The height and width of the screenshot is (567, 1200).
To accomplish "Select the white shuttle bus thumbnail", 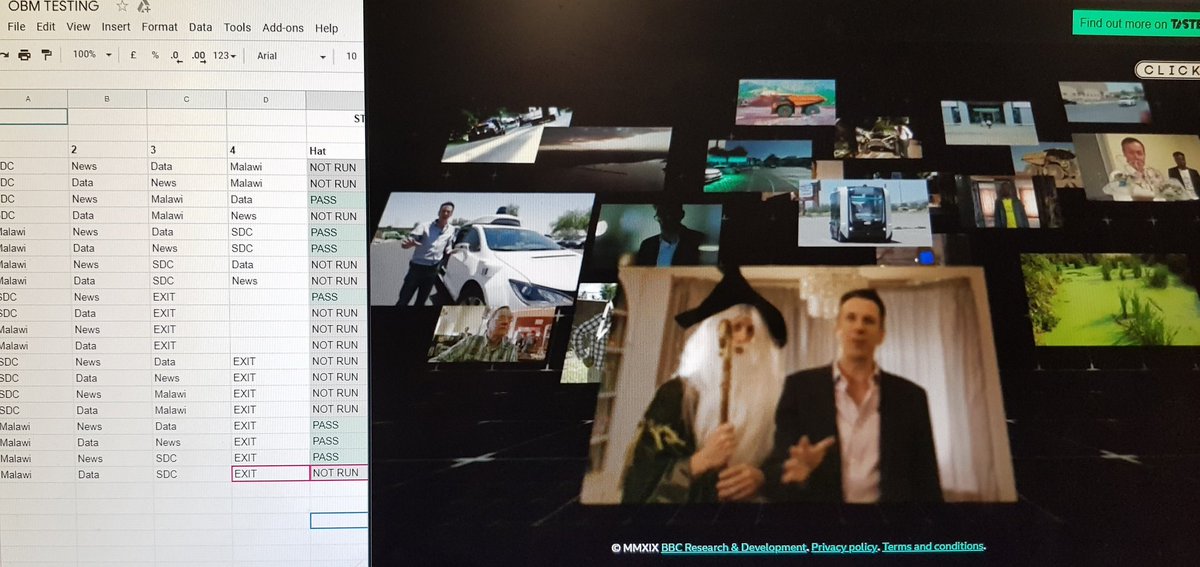I will pyautogui.click(x=864, y=213).
